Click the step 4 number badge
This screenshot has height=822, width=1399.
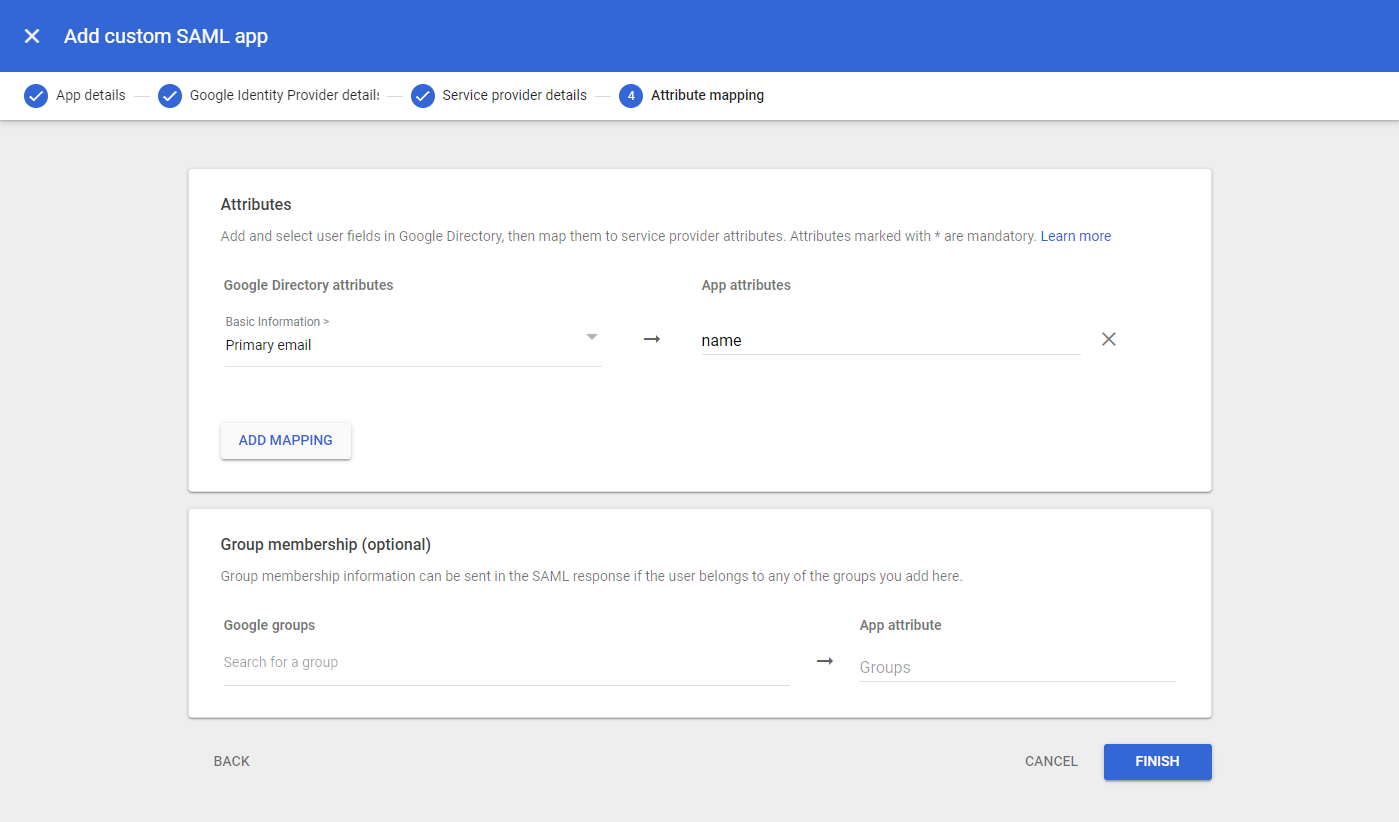pyautogui.click(x=631, y=96)
